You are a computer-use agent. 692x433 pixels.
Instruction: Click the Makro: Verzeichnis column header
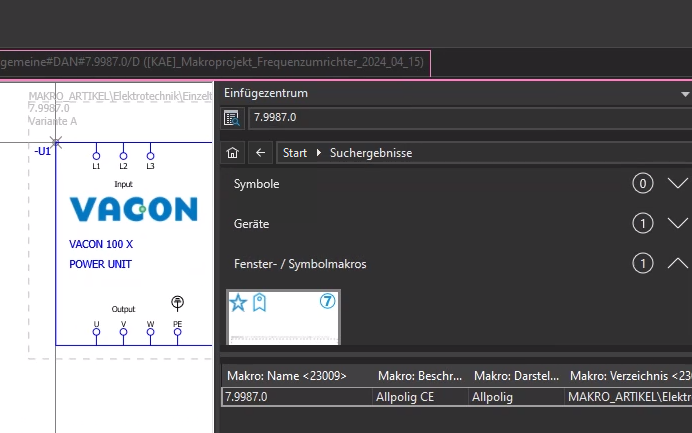[x=630, y=376]
